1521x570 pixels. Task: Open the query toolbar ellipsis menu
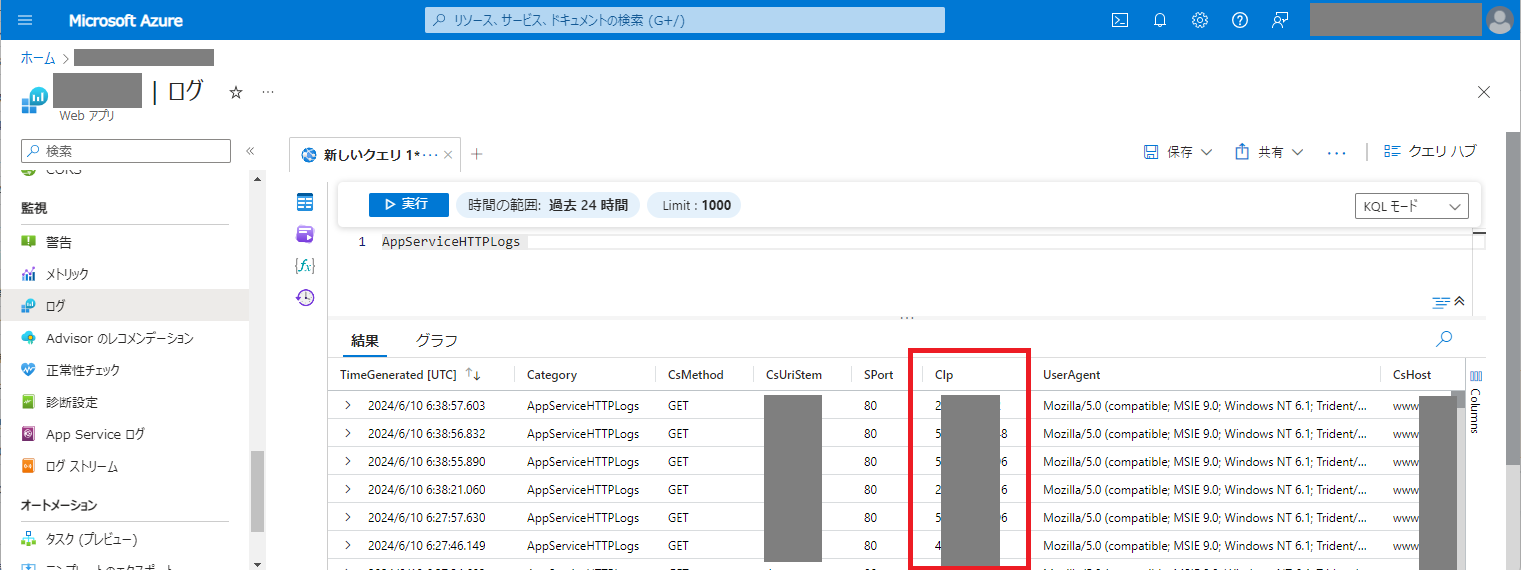[x=1337, y=152]
